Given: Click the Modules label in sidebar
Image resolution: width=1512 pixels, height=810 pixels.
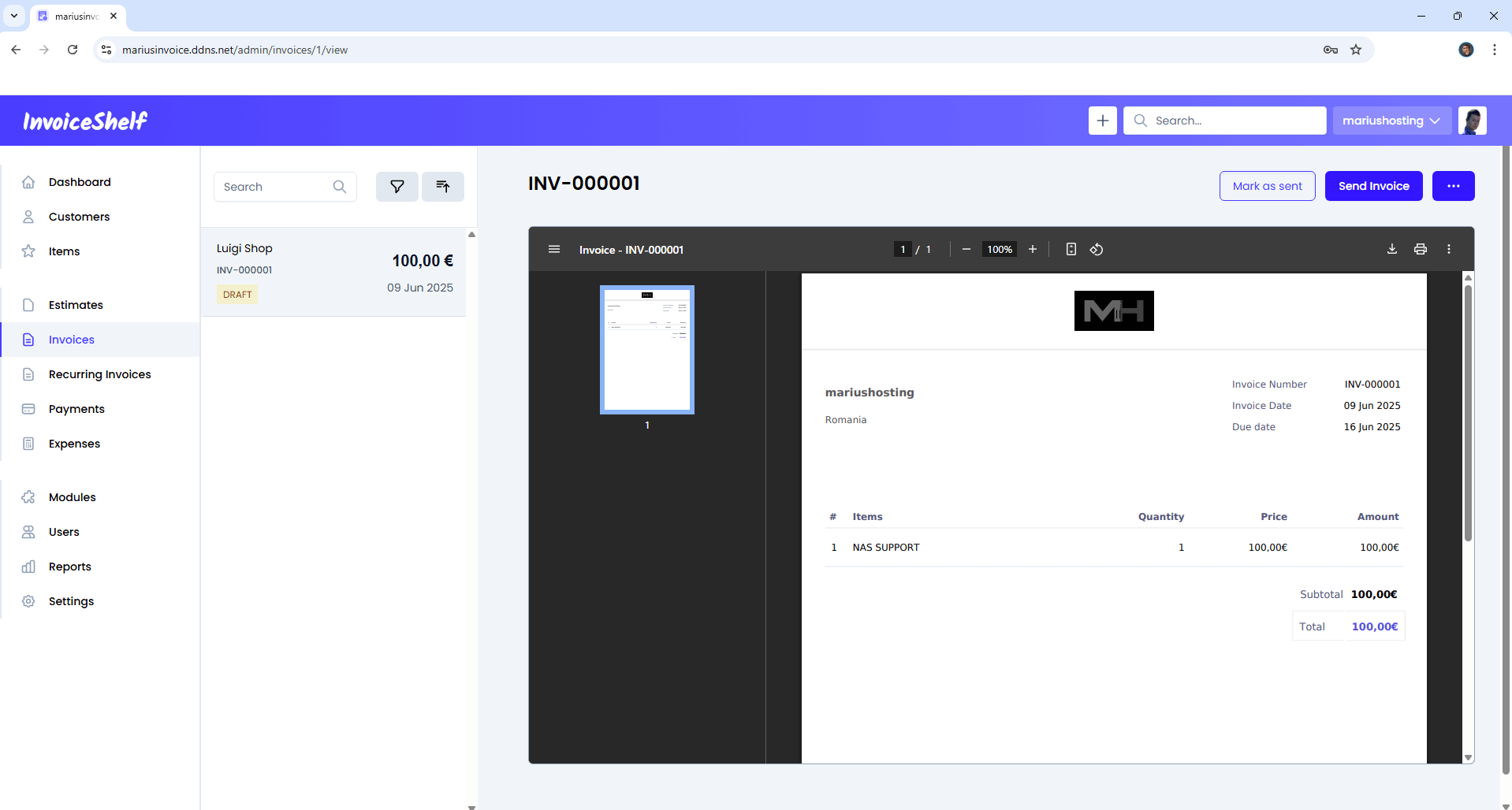Looking at the screenshot, I should click(73, 497).
